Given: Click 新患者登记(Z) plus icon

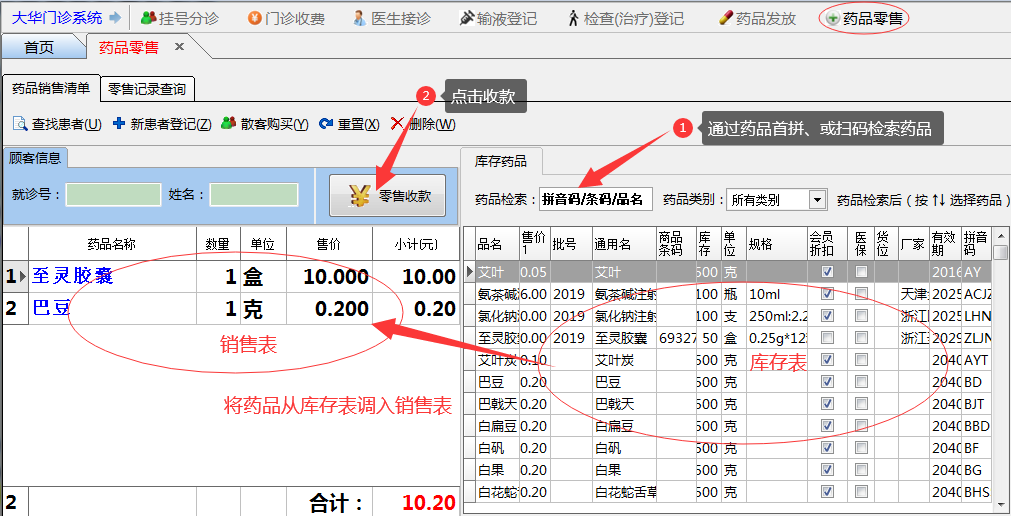Looking at the screenshot, I should point(119,123).
